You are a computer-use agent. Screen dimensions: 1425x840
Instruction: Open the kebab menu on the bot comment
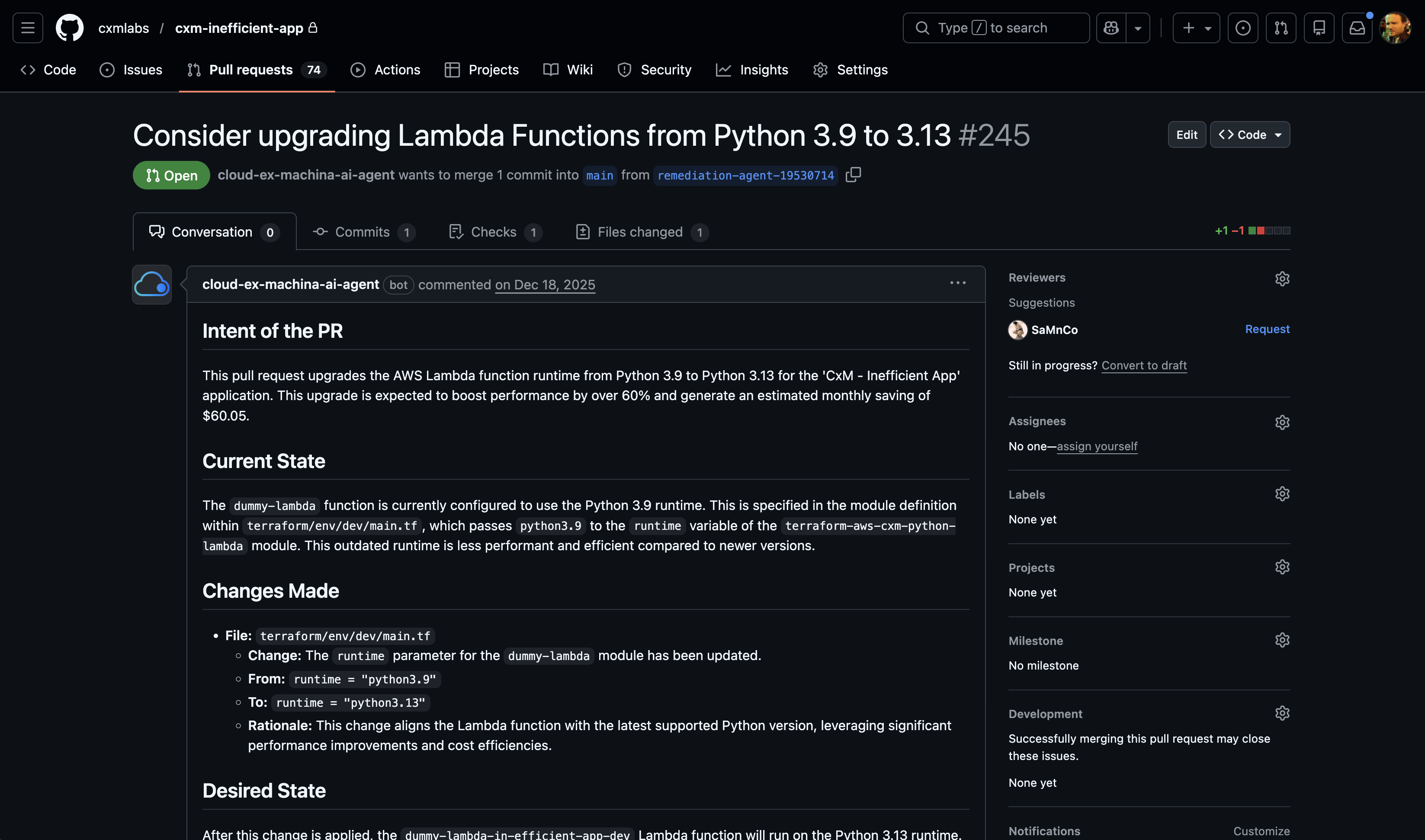pos(958,283)
